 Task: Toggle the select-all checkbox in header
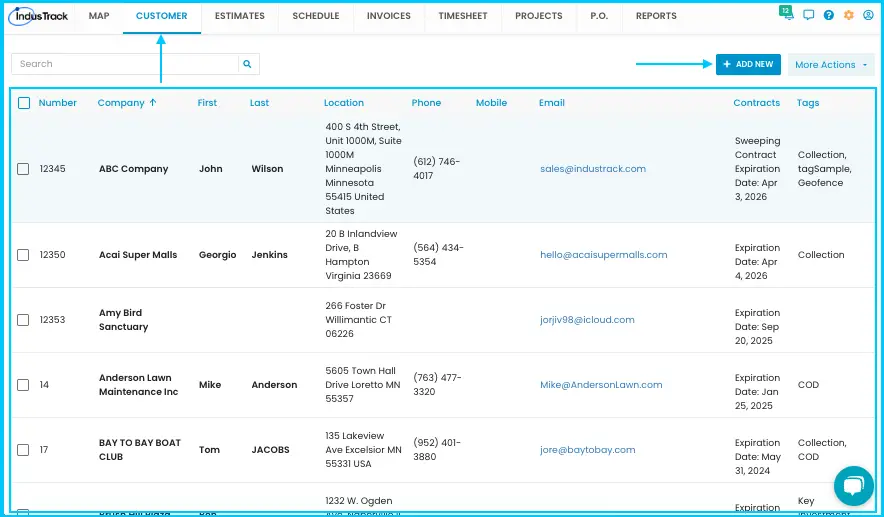[24, 103]
